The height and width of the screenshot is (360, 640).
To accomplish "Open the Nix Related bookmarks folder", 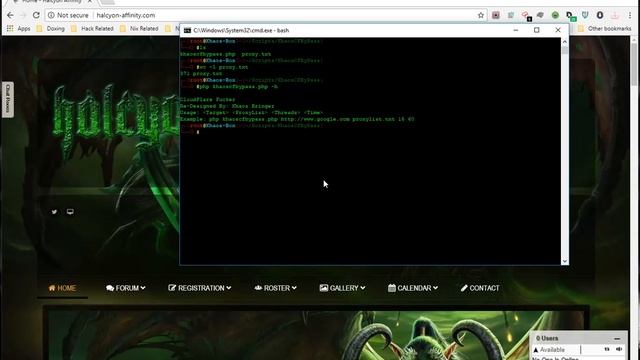I will [139, 29].
